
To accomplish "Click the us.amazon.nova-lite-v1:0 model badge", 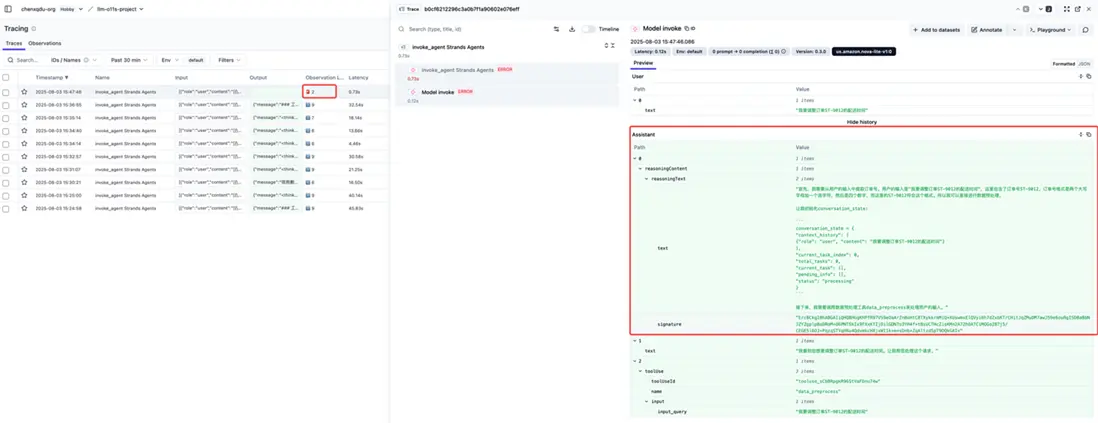I will [x=864, y=51].
